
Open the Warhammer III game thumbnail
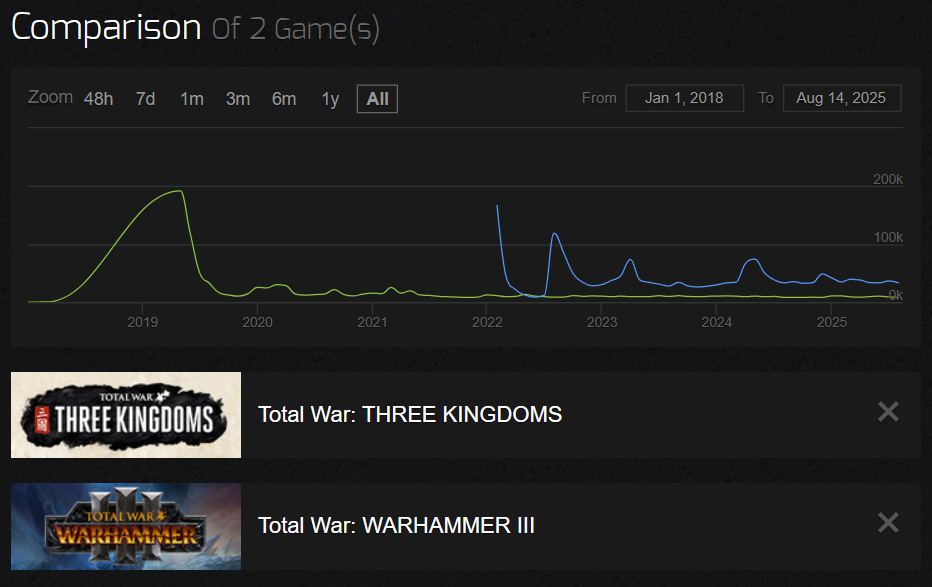click(126, 526)
